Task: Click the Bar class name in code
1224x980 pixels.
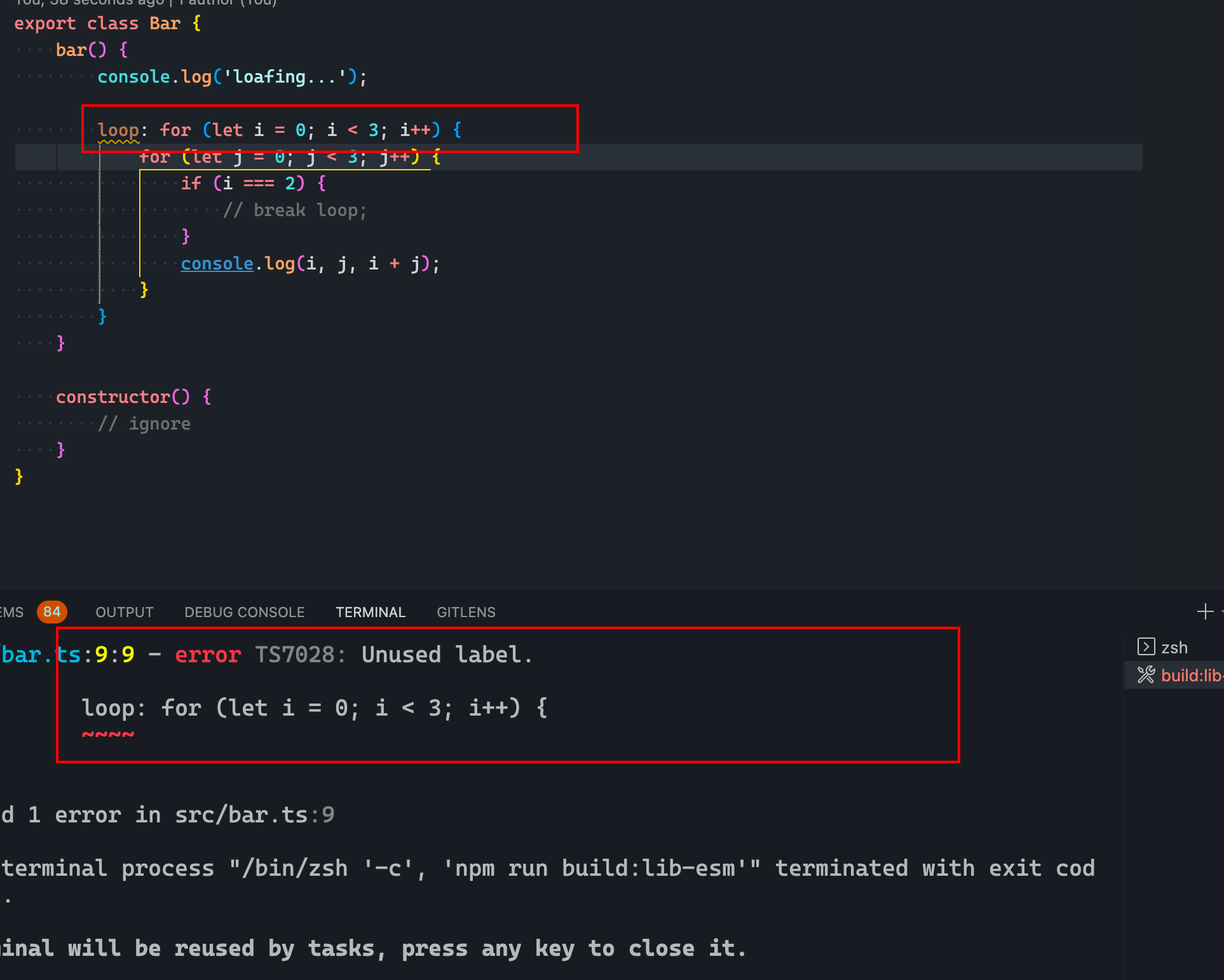Action: [165, 24]
